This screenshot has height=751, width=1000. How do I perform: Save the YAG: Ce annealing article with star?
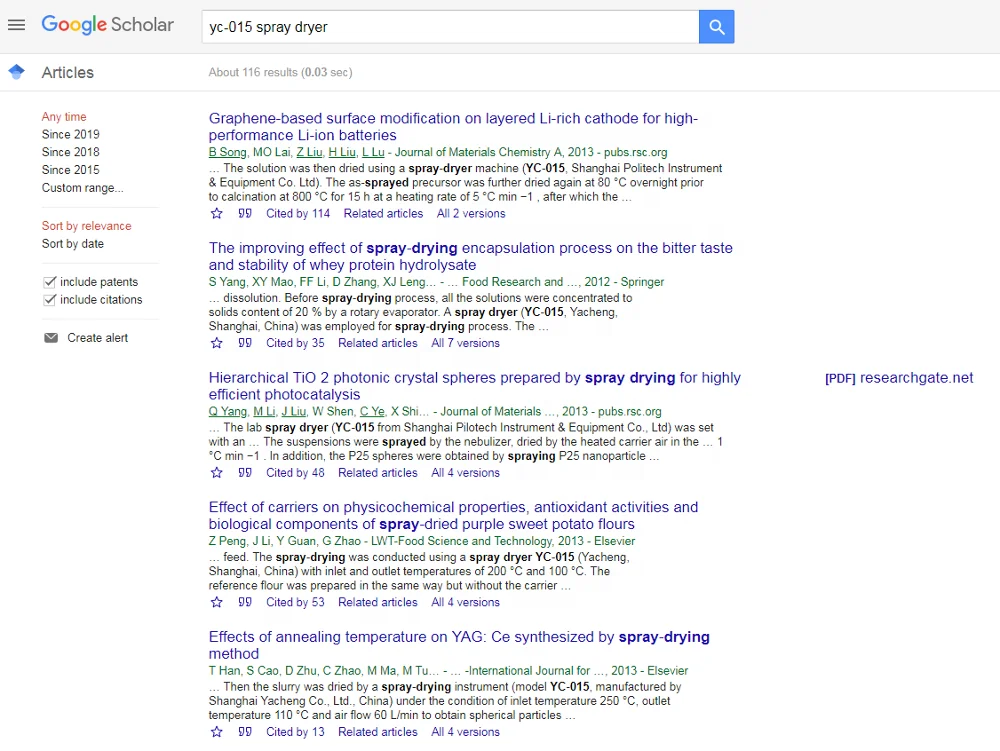[216, 732]
